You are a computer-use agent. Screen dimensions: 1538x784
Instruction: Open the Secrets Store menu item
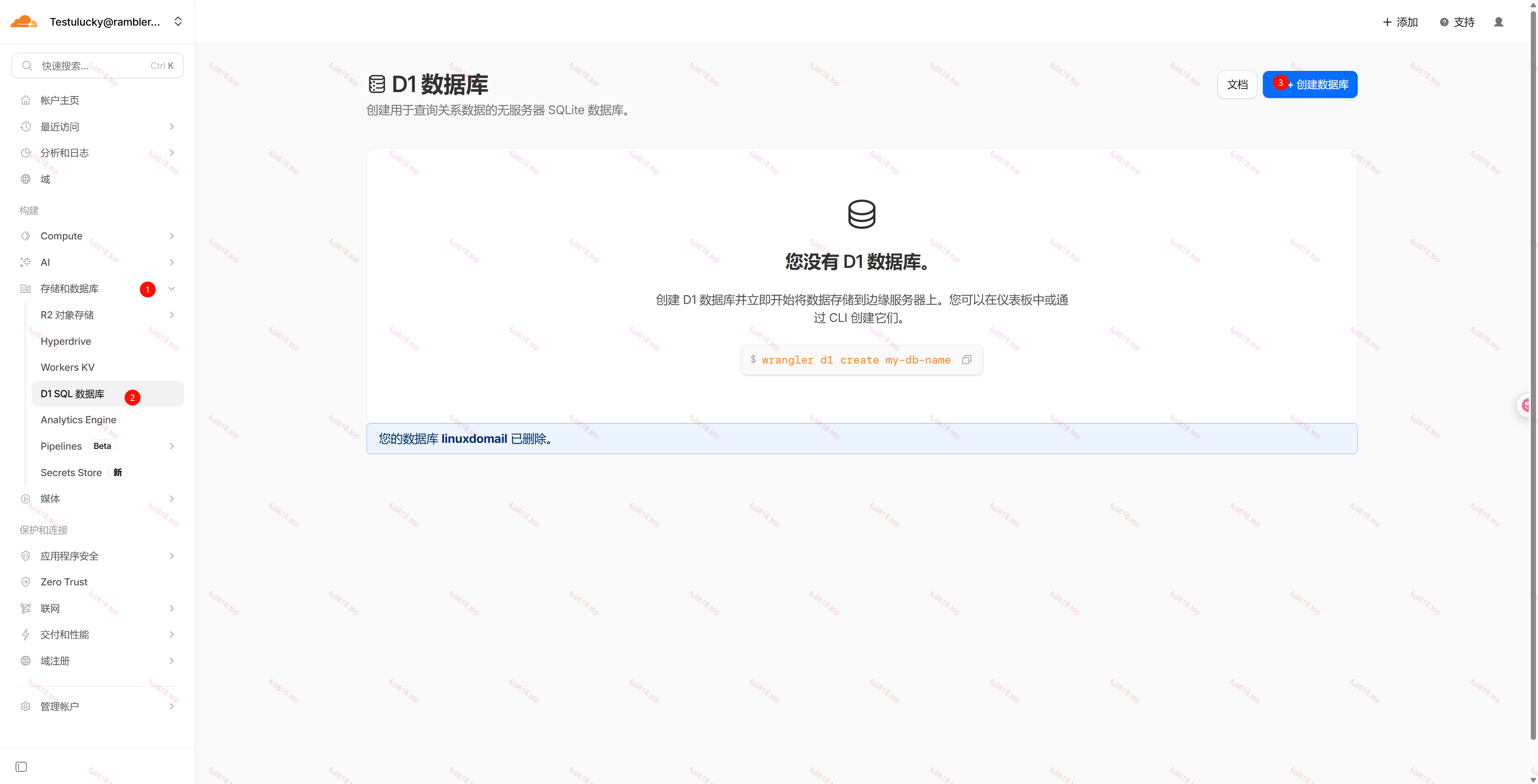107,472
